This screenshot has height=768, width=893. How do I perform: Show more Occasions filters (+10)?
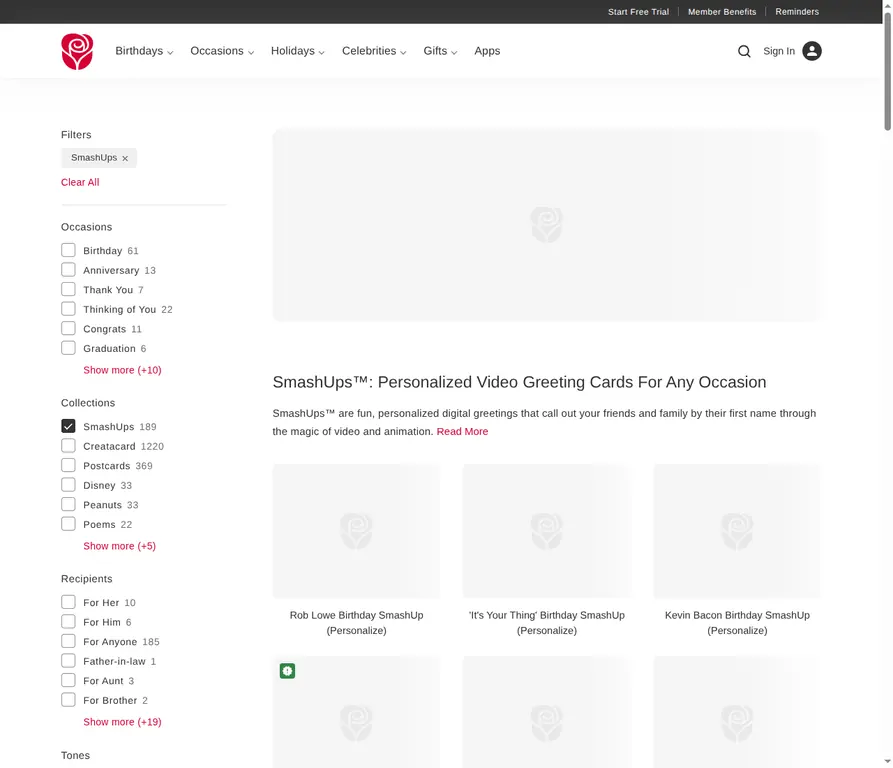tap(122, 370)
